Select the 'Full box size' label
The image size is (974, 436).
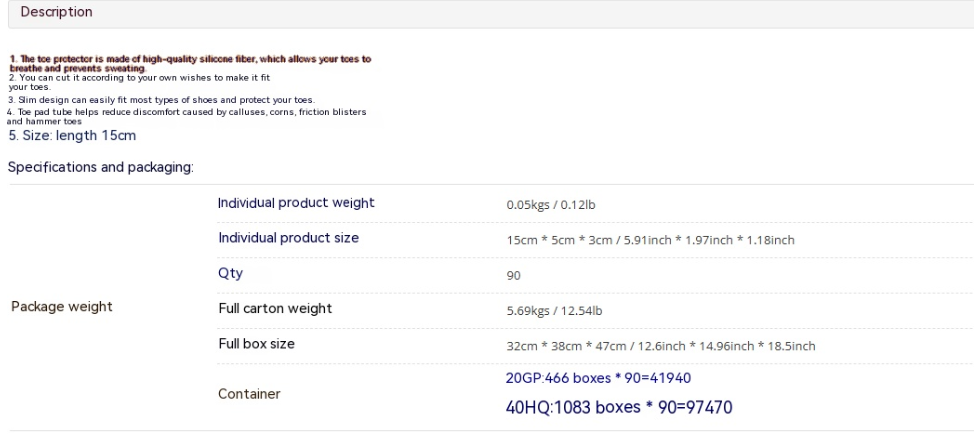pos(256,344)
